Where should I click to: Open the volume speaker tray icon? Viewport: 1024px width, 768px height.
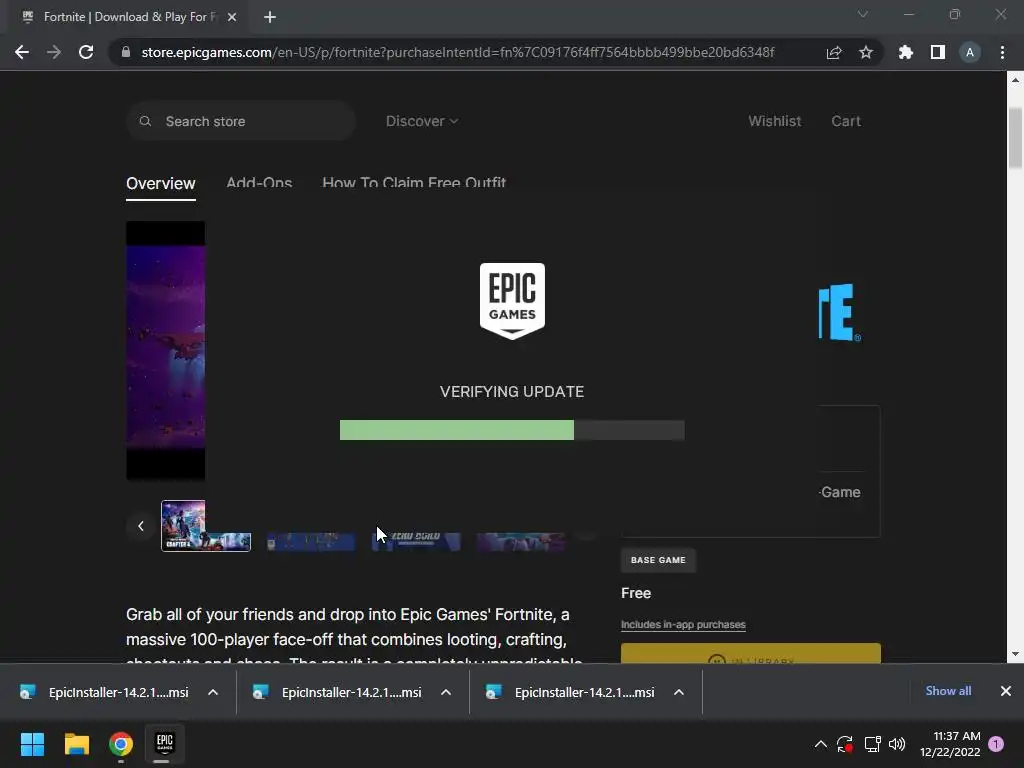point(897,744)
